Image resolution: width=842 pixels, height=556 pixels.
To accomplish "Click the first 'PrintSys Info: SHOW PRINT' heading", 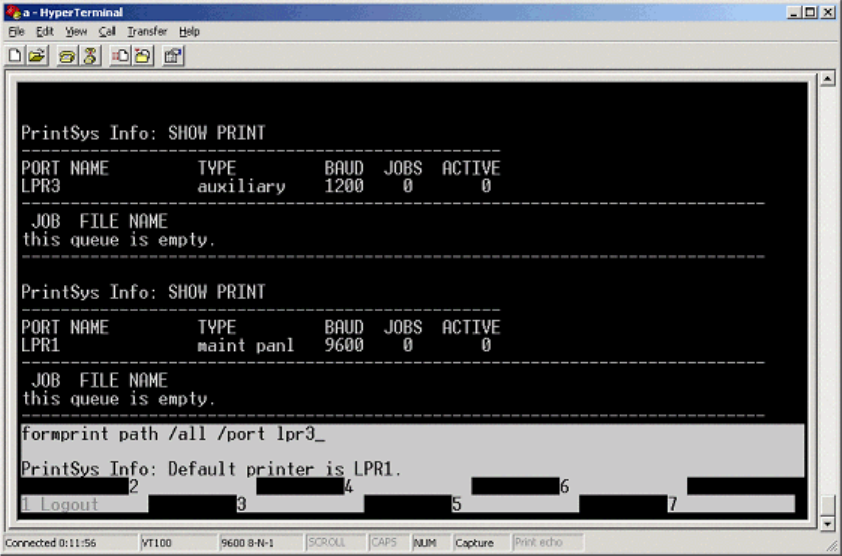I will (143, 133).
